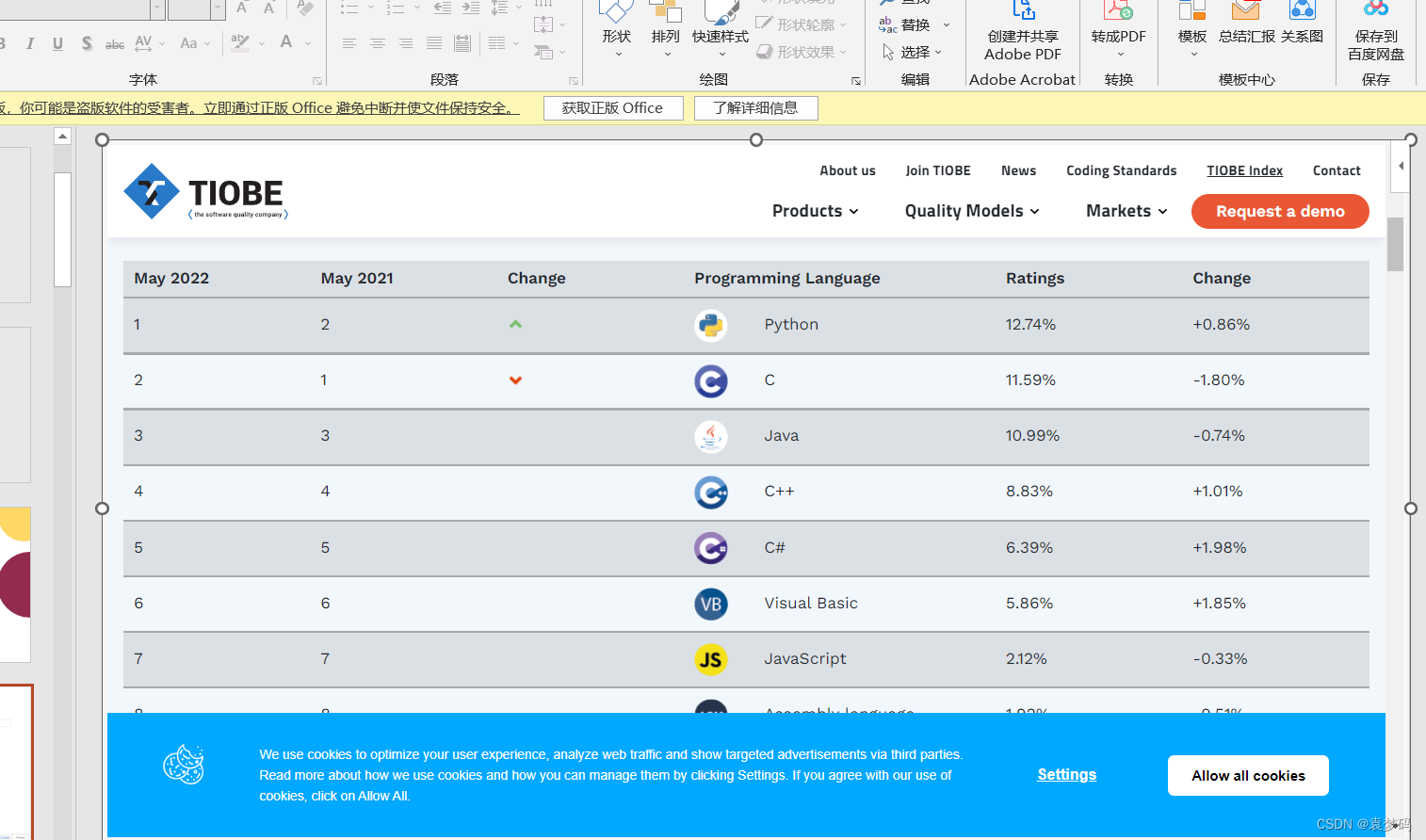Open the 模板 template menu
The width and height of the screenshot is (1426, 840).
coord(1192,28)
